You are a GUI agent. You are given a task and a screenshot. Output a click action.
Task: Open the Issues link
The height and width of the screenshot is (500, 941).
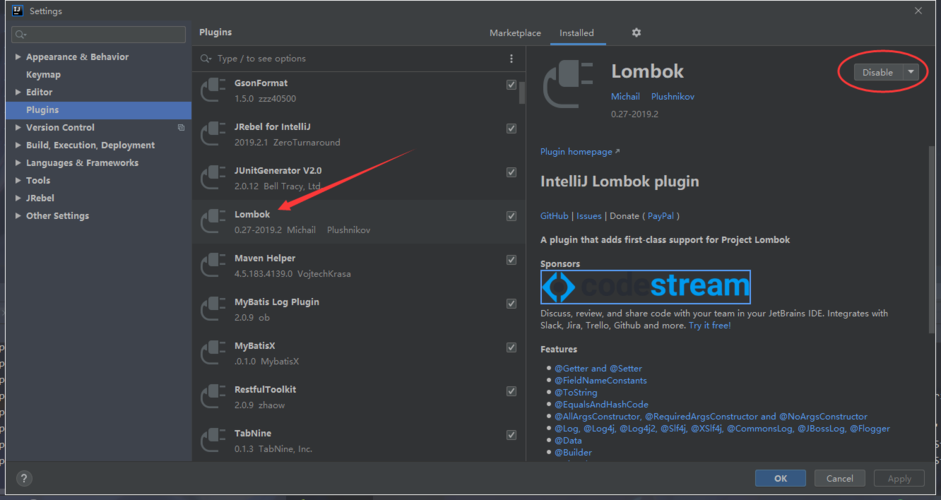(589, 215)
